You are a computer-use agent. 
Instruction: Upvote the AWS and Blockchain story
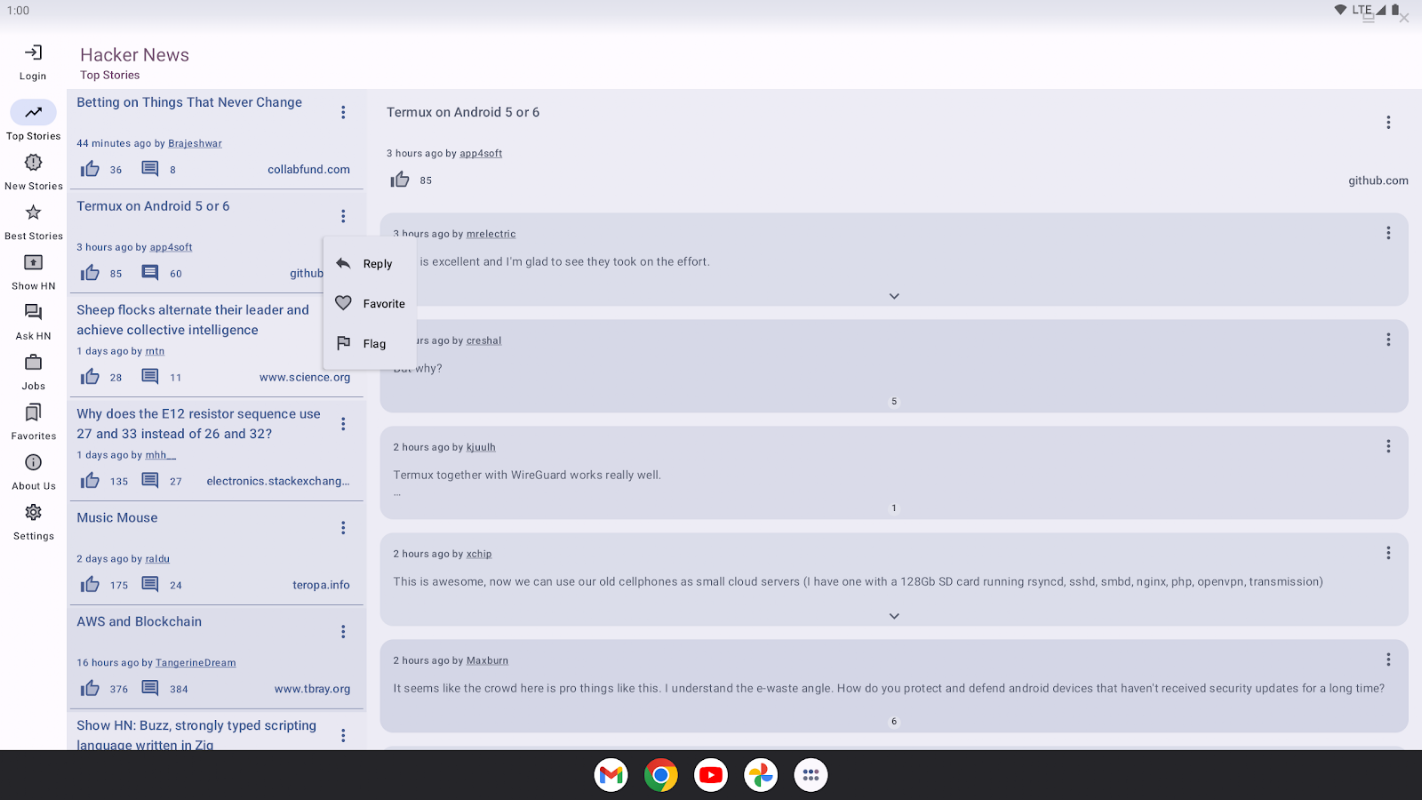coord(90,689)
